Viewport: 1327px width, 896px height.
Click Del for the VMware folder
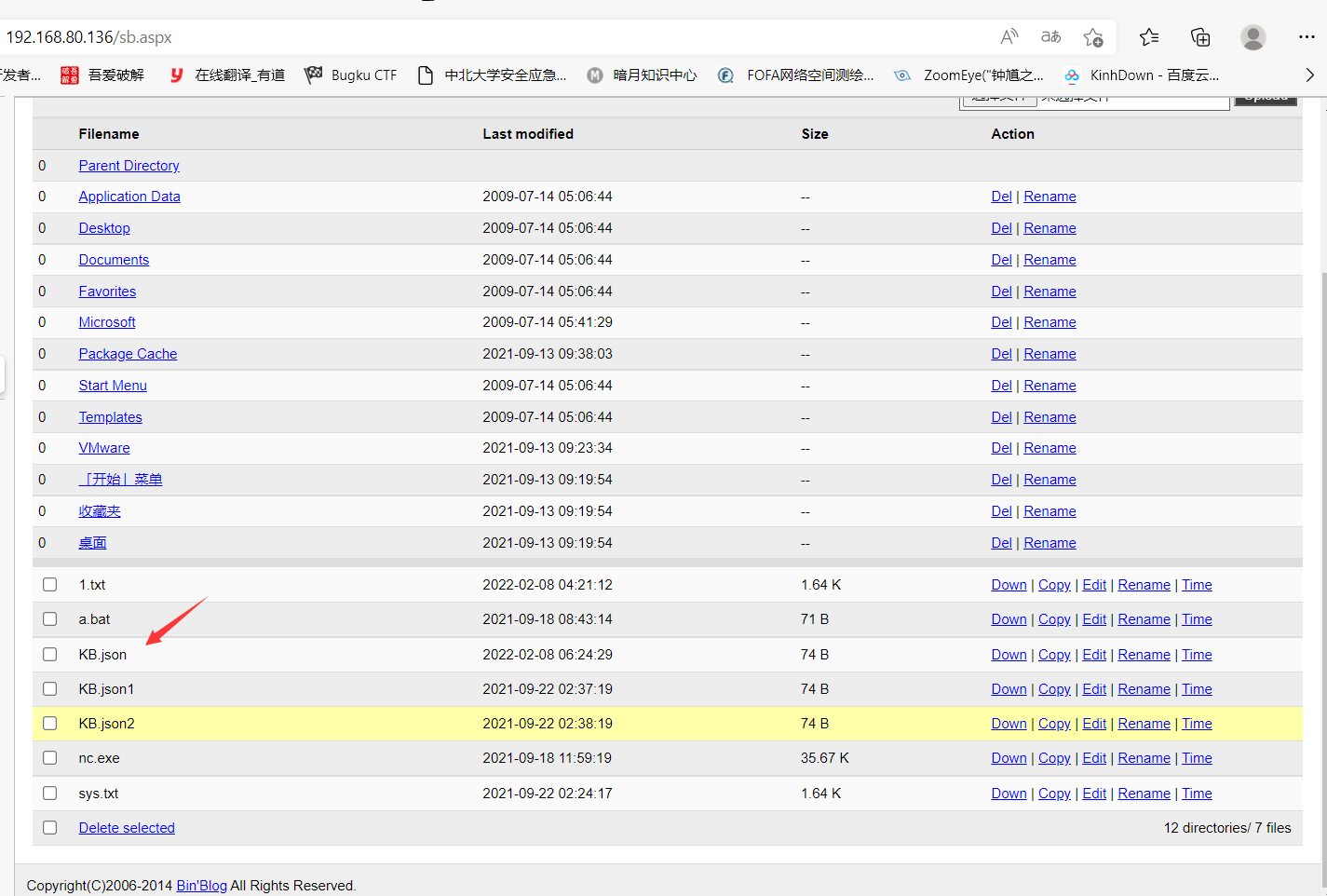point(1001,448)
